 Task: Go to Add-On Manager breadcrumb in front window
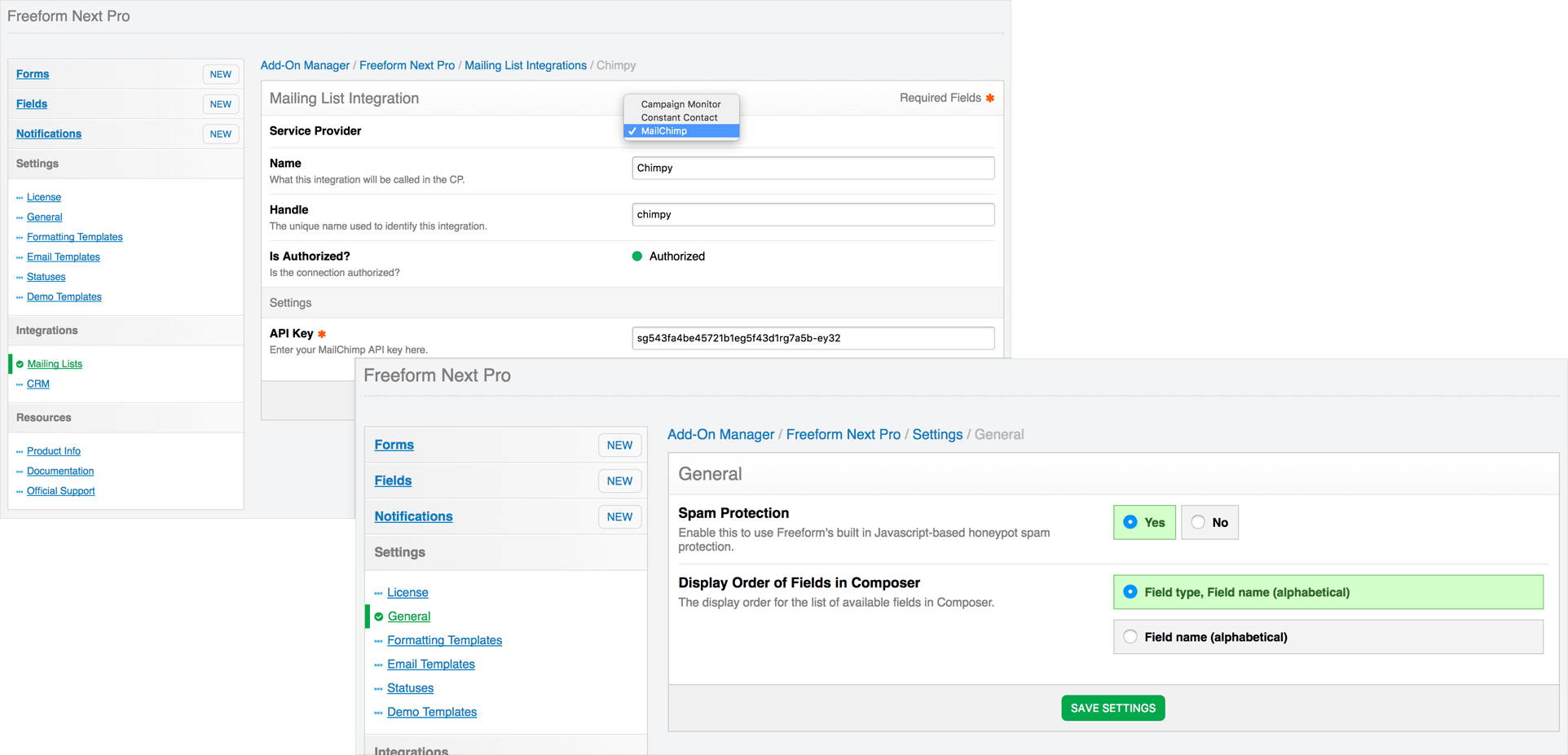(721, 435)
